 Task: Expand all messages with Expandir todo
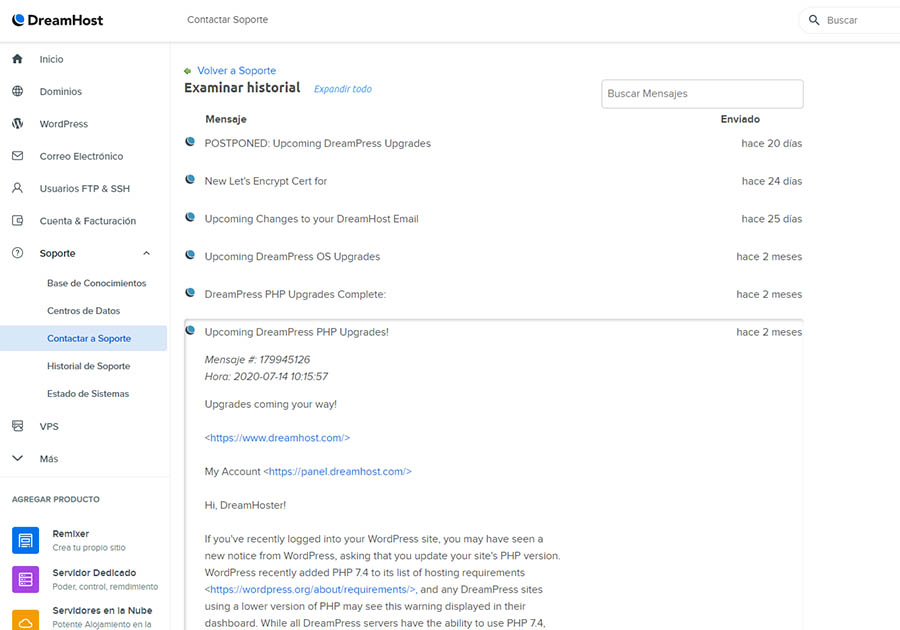click(342, 89)
